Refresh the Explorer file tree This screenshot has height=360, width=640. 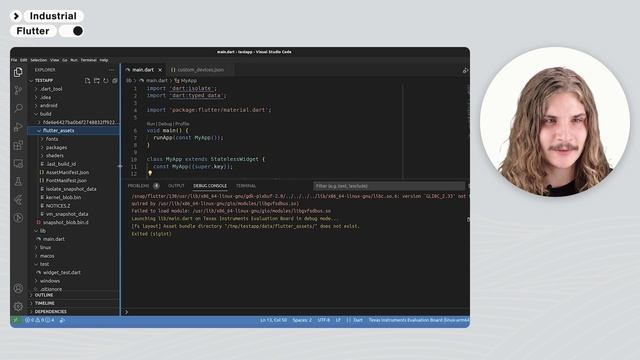point(106,80)
